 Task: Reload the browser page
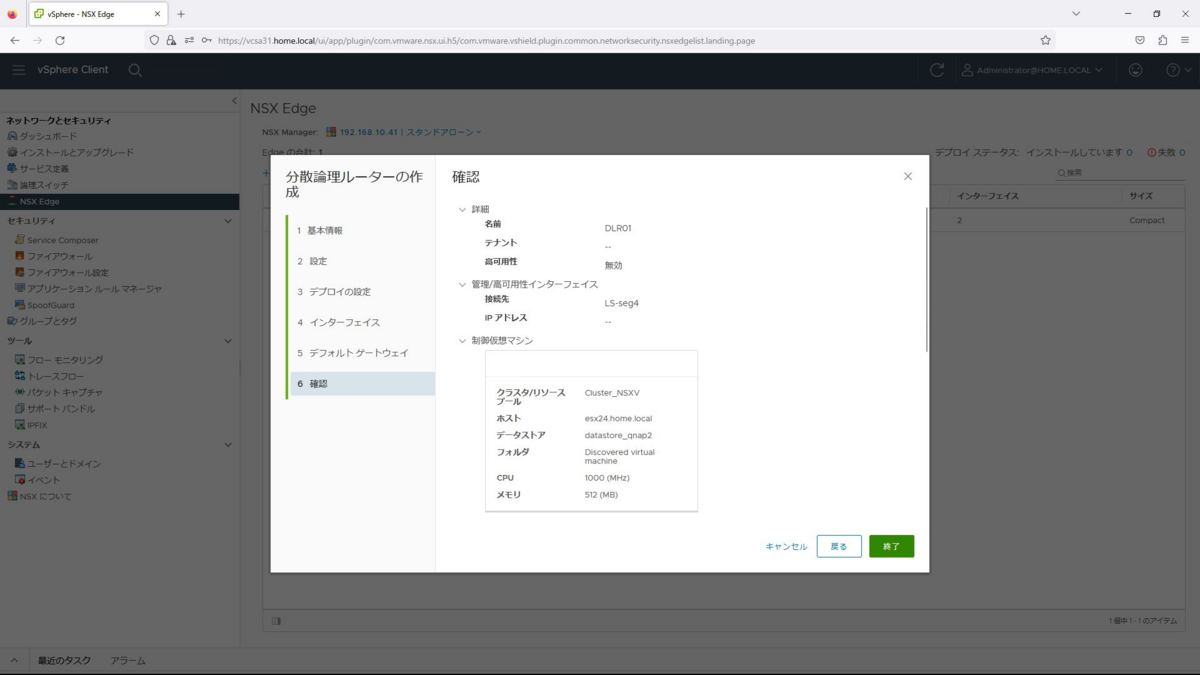[x=60, y=40]
